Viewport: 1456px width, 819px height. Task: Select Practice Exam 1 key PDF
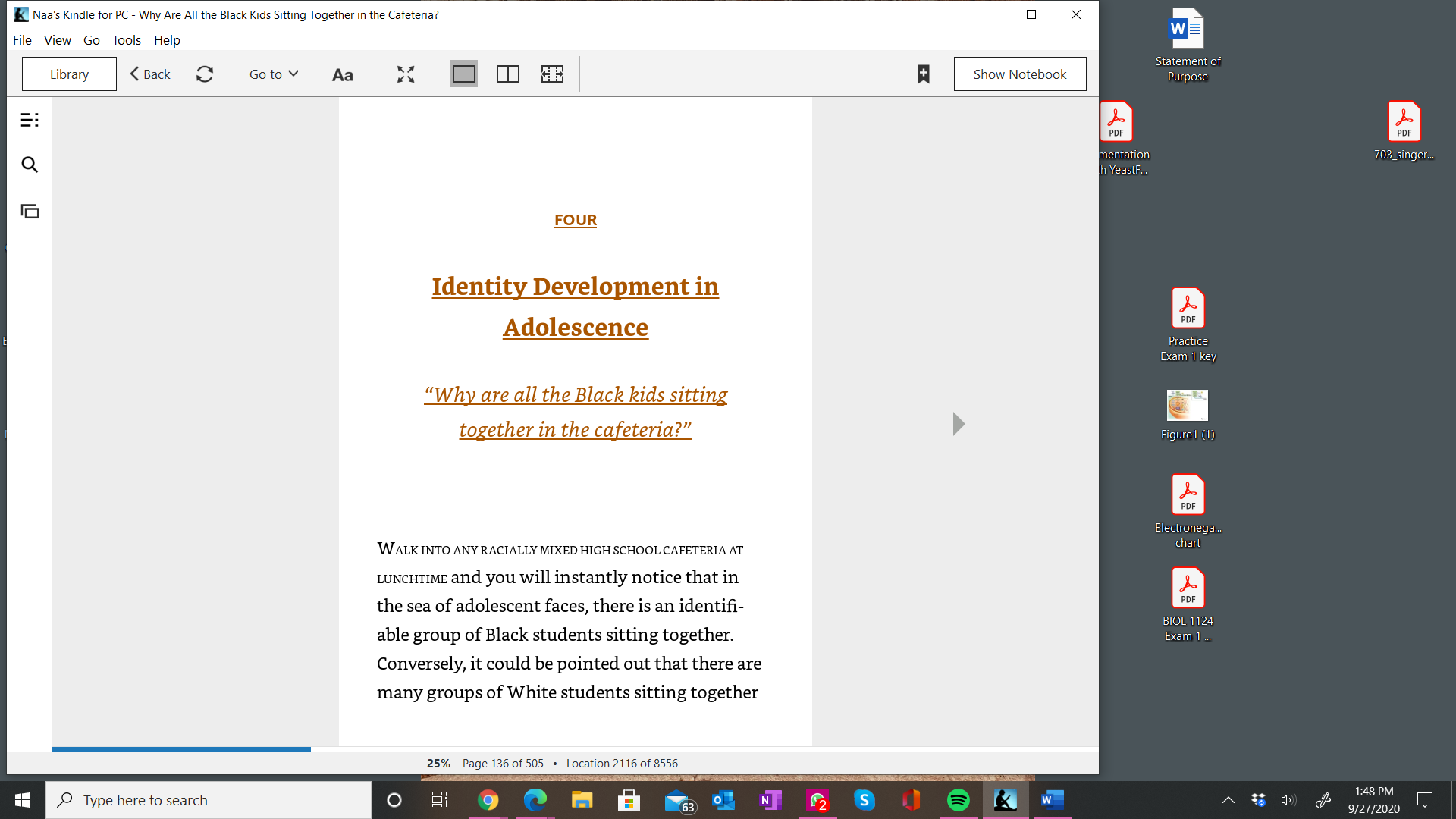(x=1188, y=325)
